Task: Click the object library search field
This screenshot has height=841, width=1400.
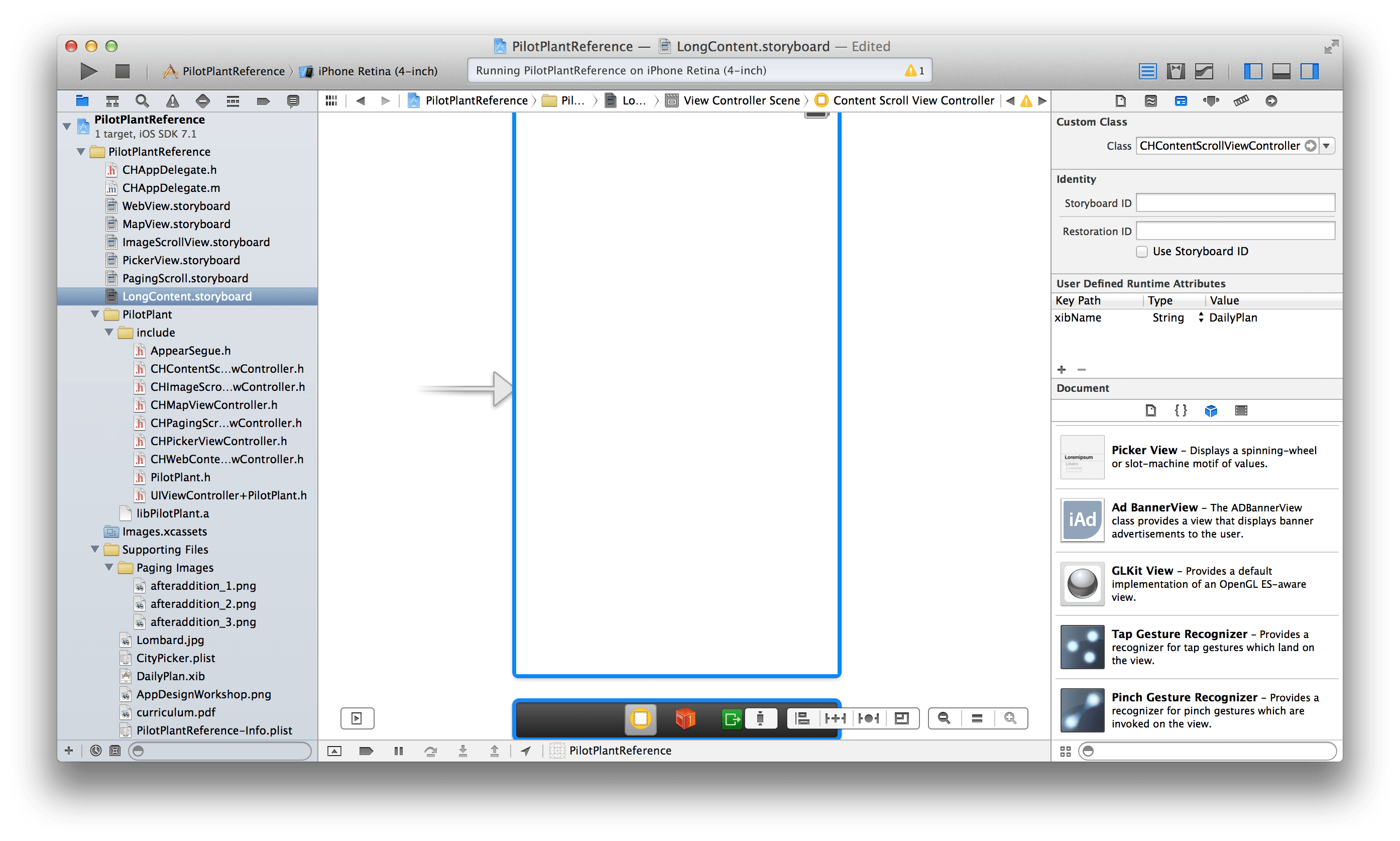Action: (1207, 751)
